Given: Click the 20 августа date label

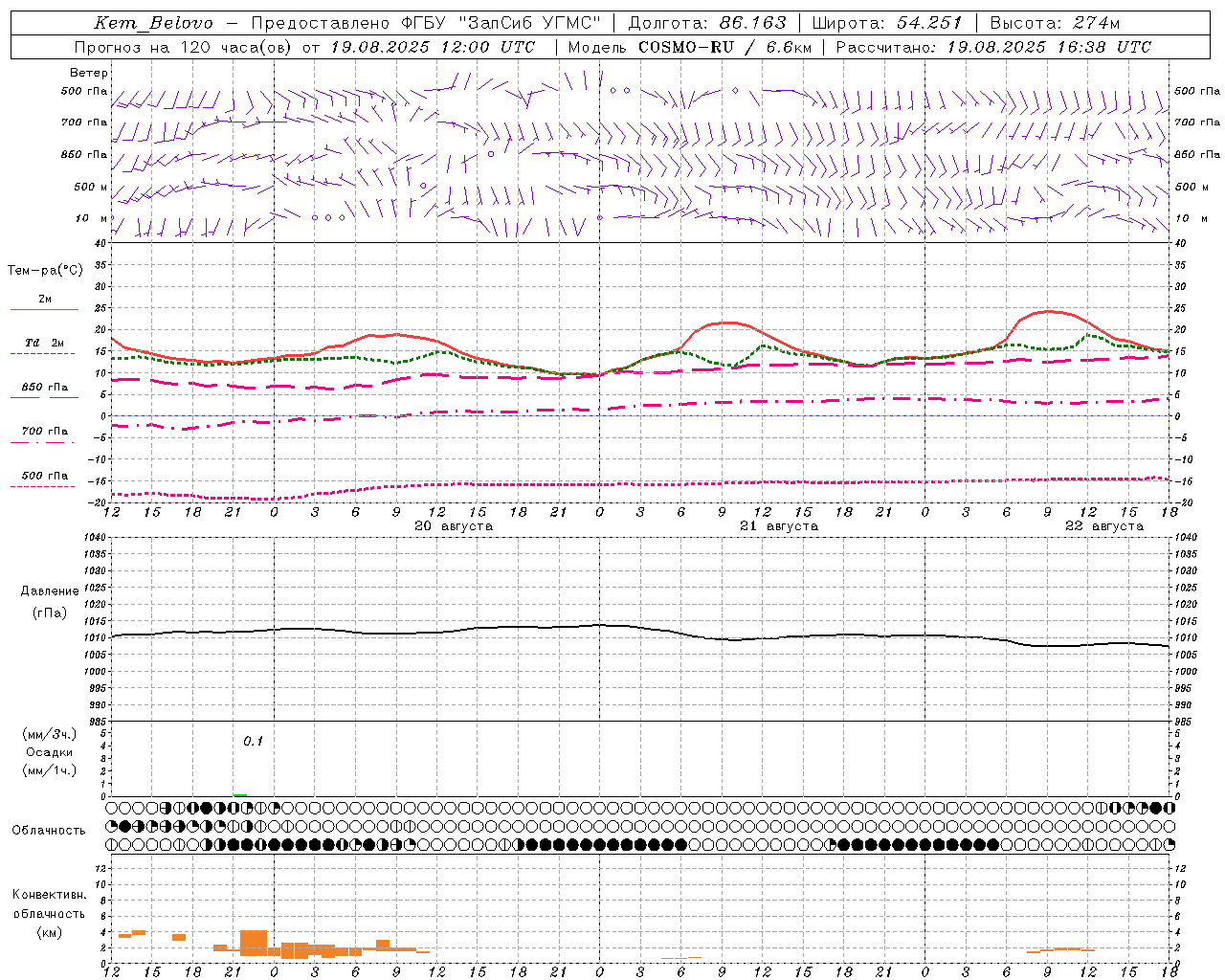Looking at the screenshot, I should 454,526.
